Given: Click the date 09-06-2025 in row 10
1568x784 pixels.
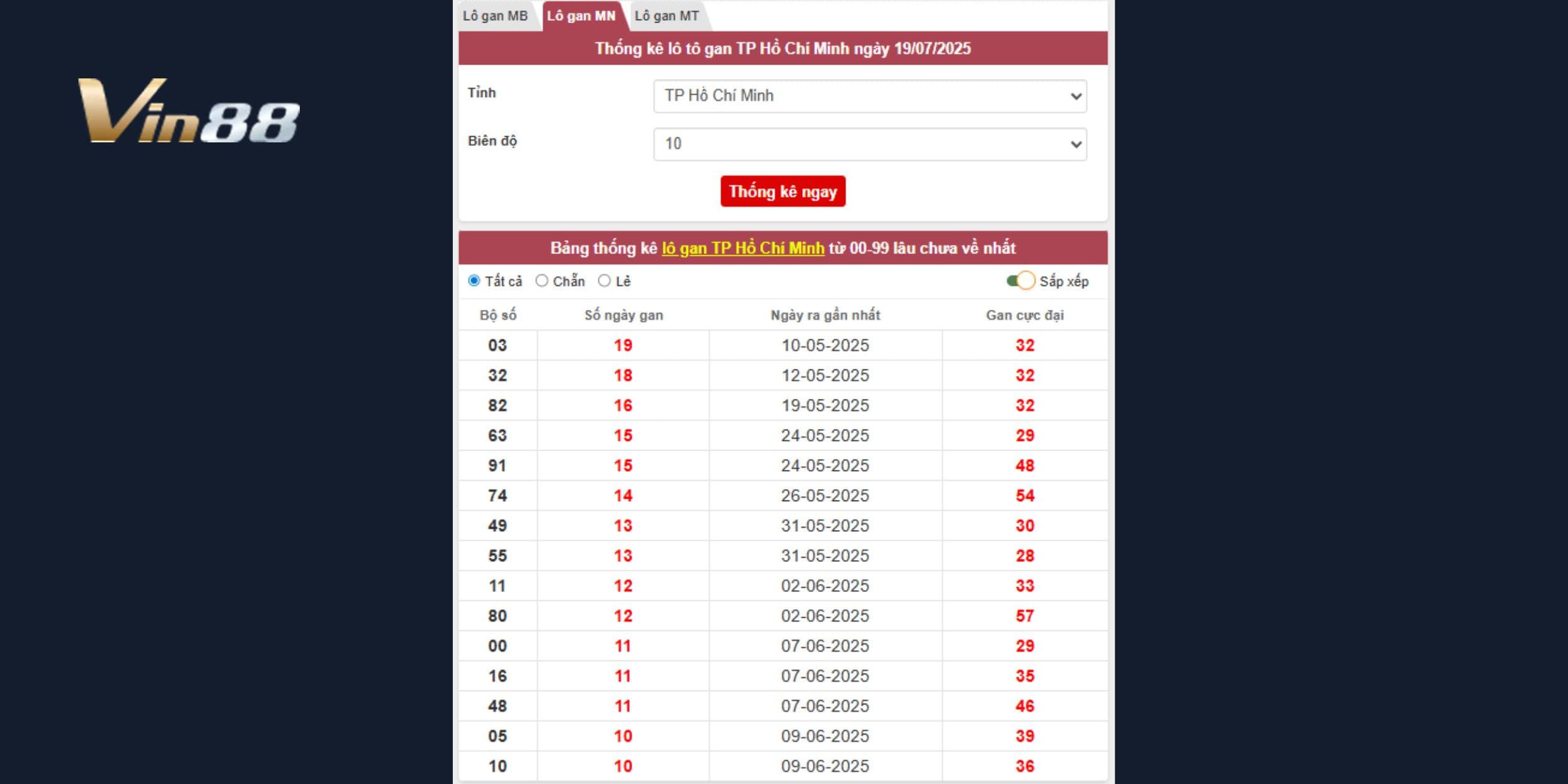Looking at the screenshot, I should [825, 767].
